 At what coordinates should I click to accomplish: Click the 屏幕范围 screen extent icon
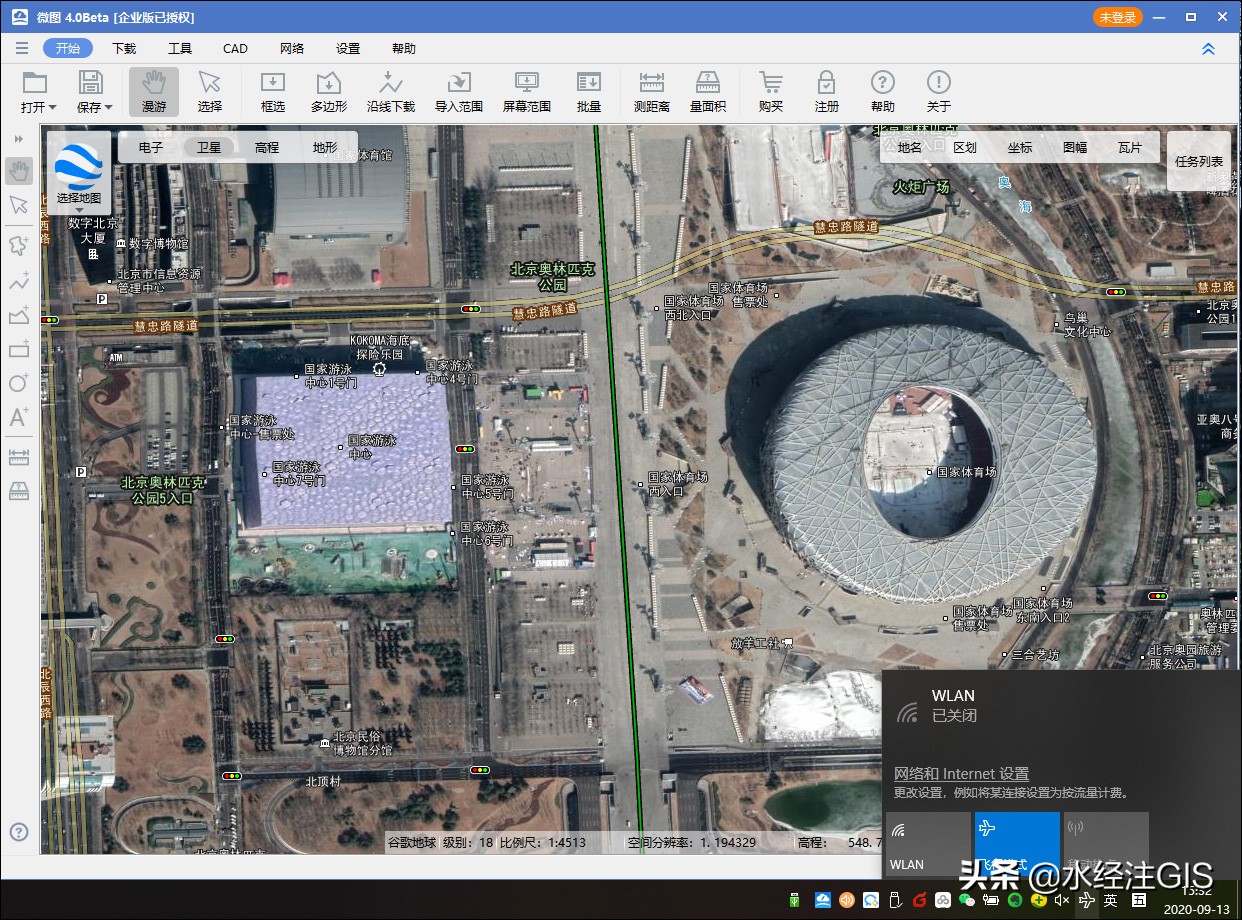(x=526, y=91)
